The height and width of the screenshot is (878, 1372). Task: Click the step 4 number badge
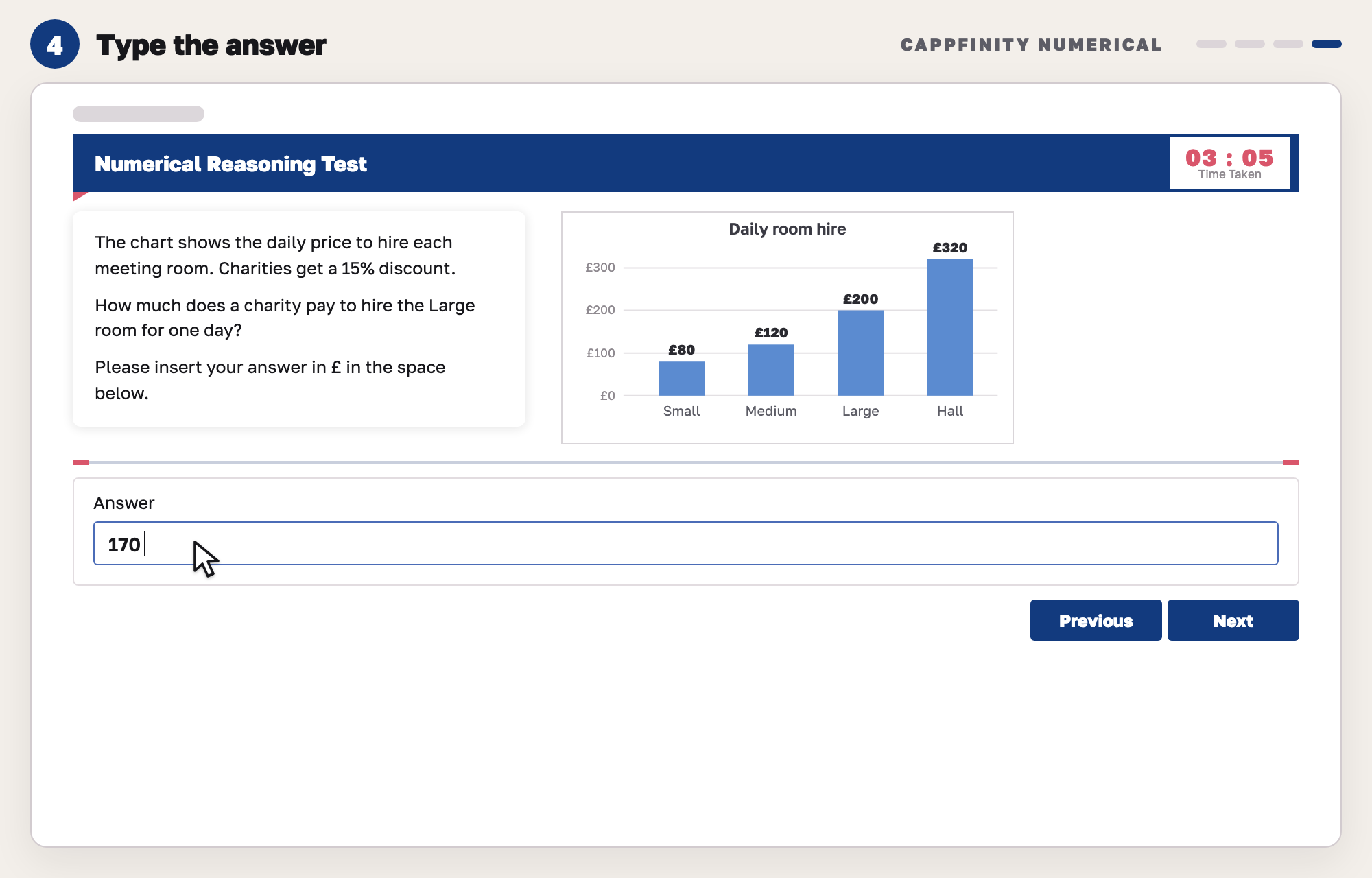coord(55,44)
